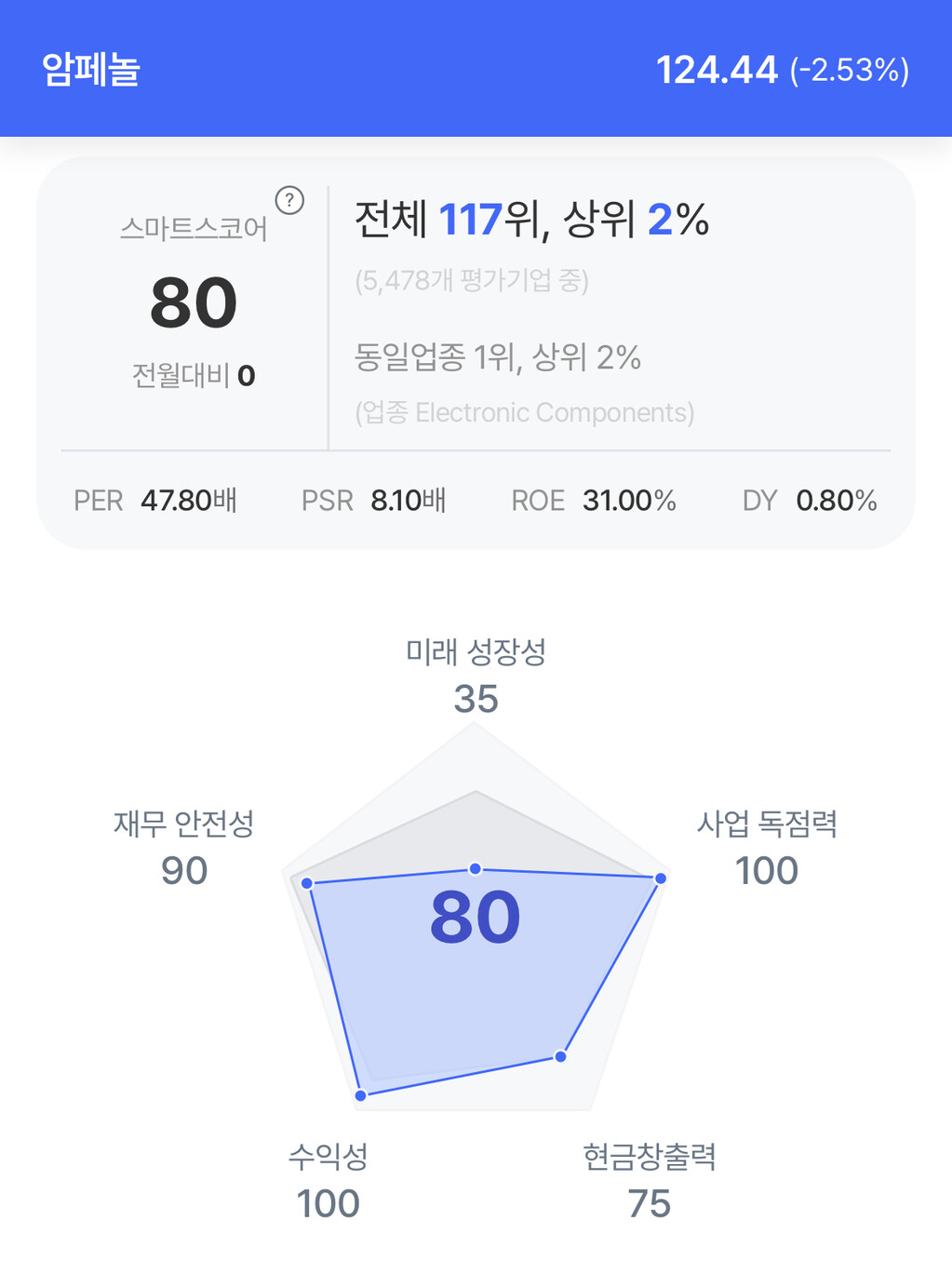Select the overall rank 117위 text

tap(488, 221)
